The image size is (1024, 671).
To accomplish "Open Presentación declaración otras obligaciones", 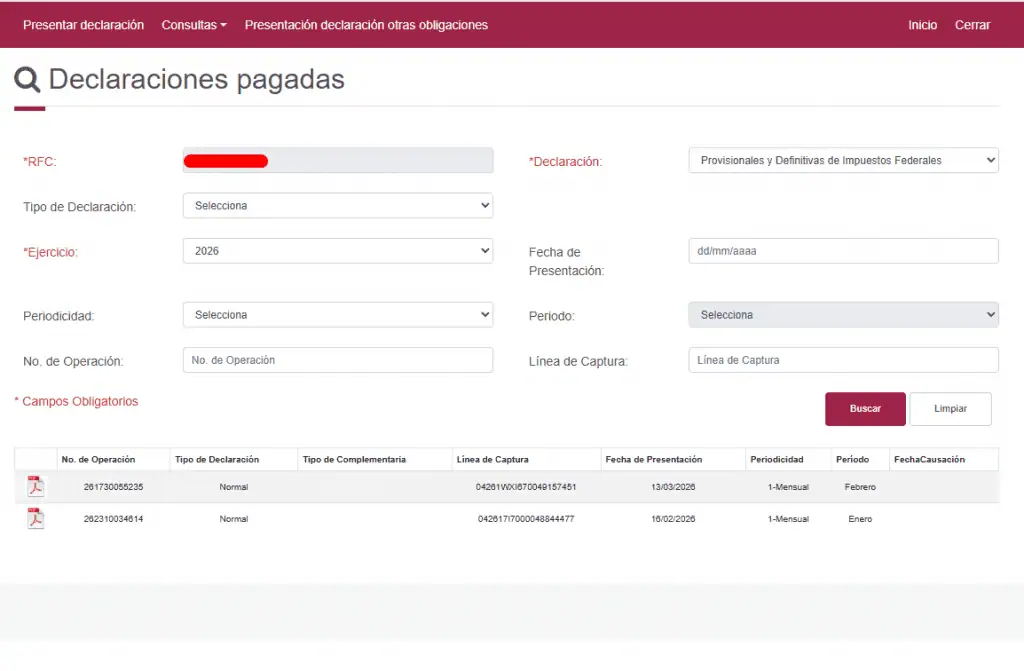I will click(366, 25).
